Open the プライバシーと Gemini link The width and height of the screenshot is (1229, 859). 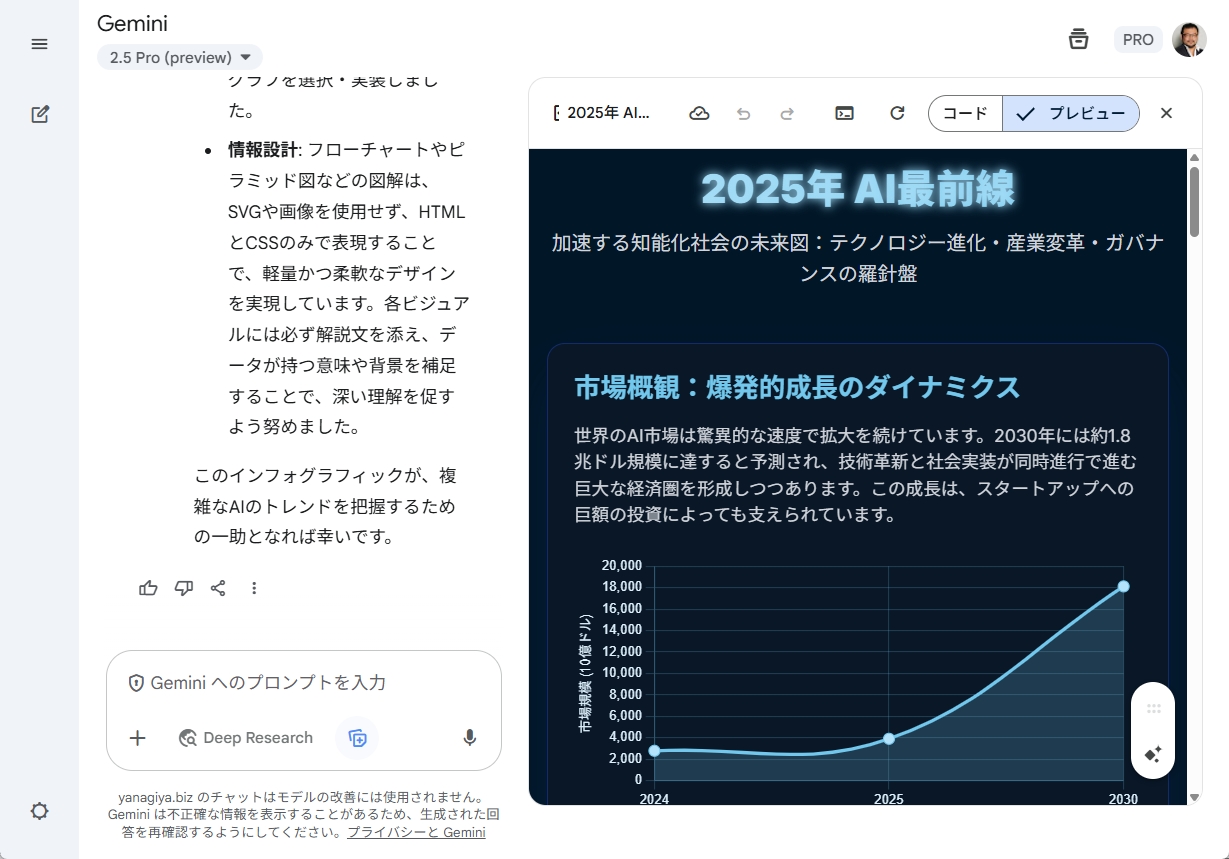416,831
